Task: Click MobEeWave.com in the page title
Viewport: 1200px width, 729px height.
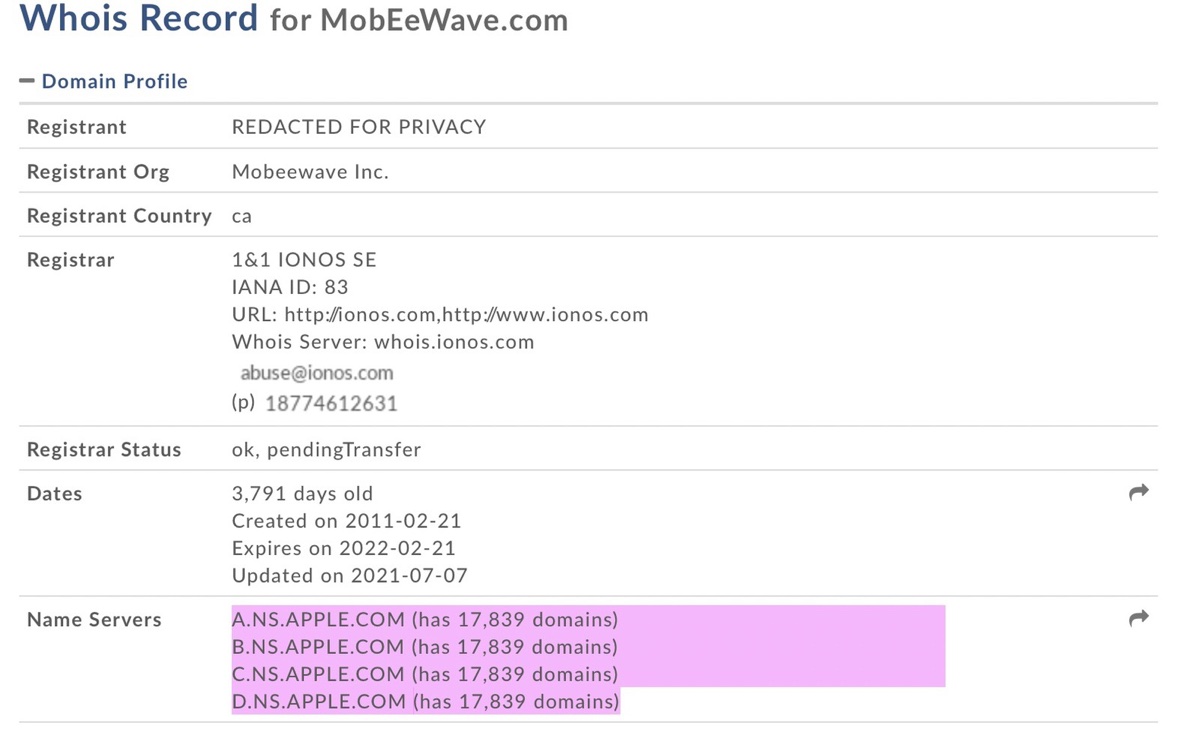Action: click(x=444, y=20)
